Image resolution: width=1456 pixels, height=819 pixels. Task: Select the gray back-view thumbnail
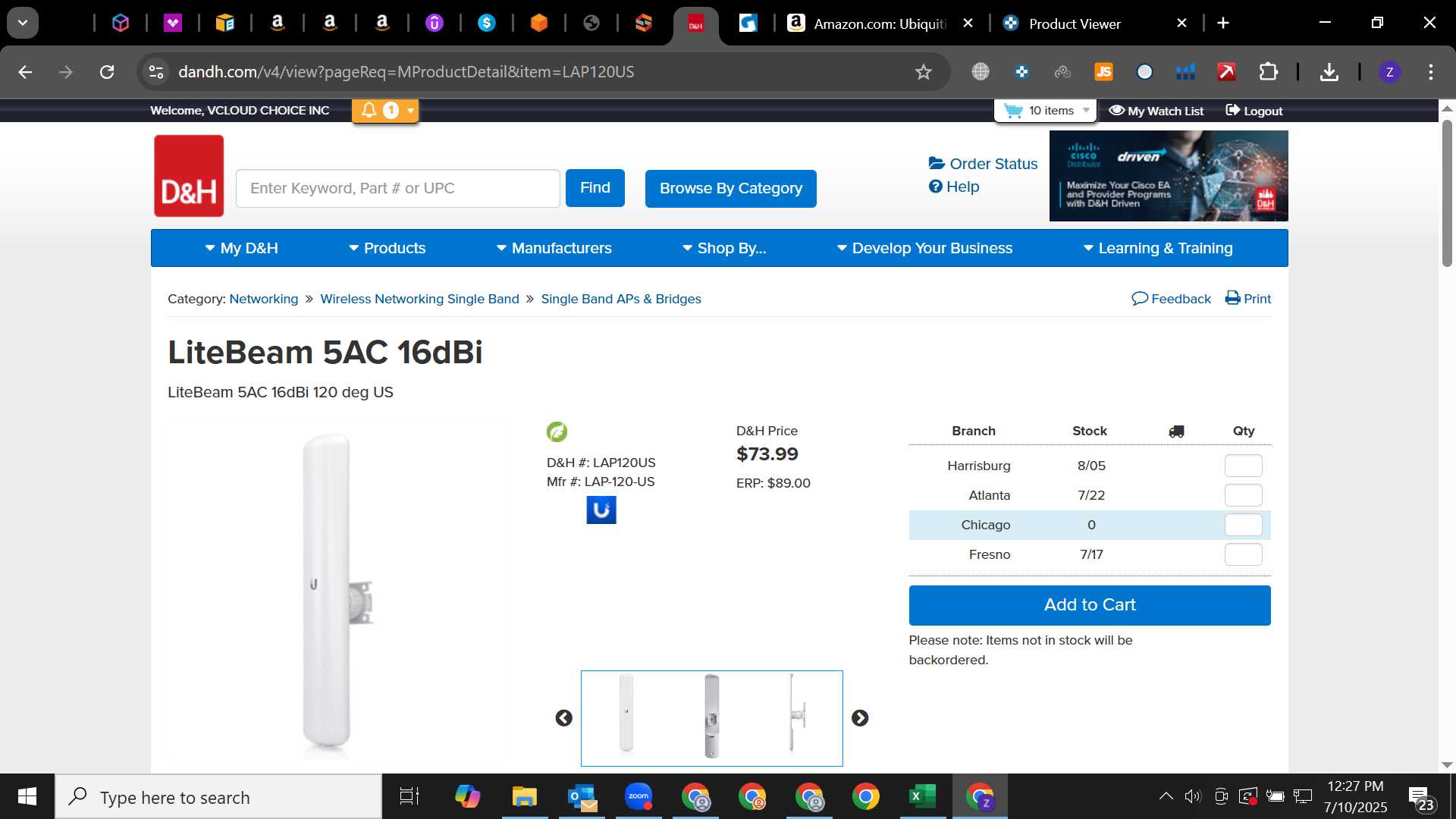tap(711, 716)
